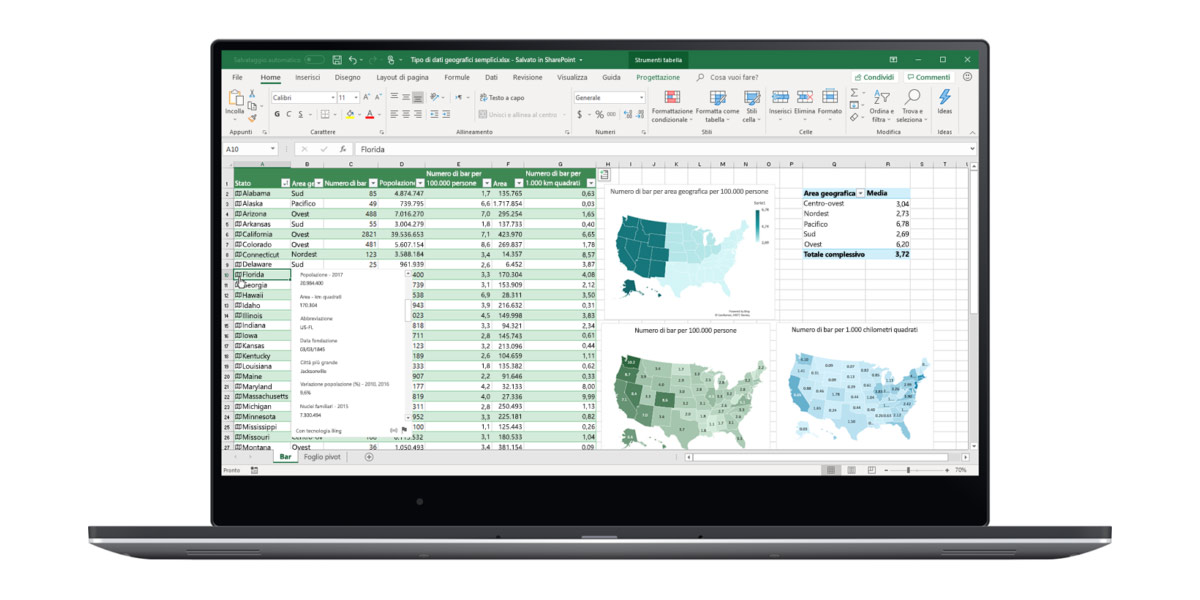
Task: Expand the formula bar chevron
Action: (x=971, y=149)
